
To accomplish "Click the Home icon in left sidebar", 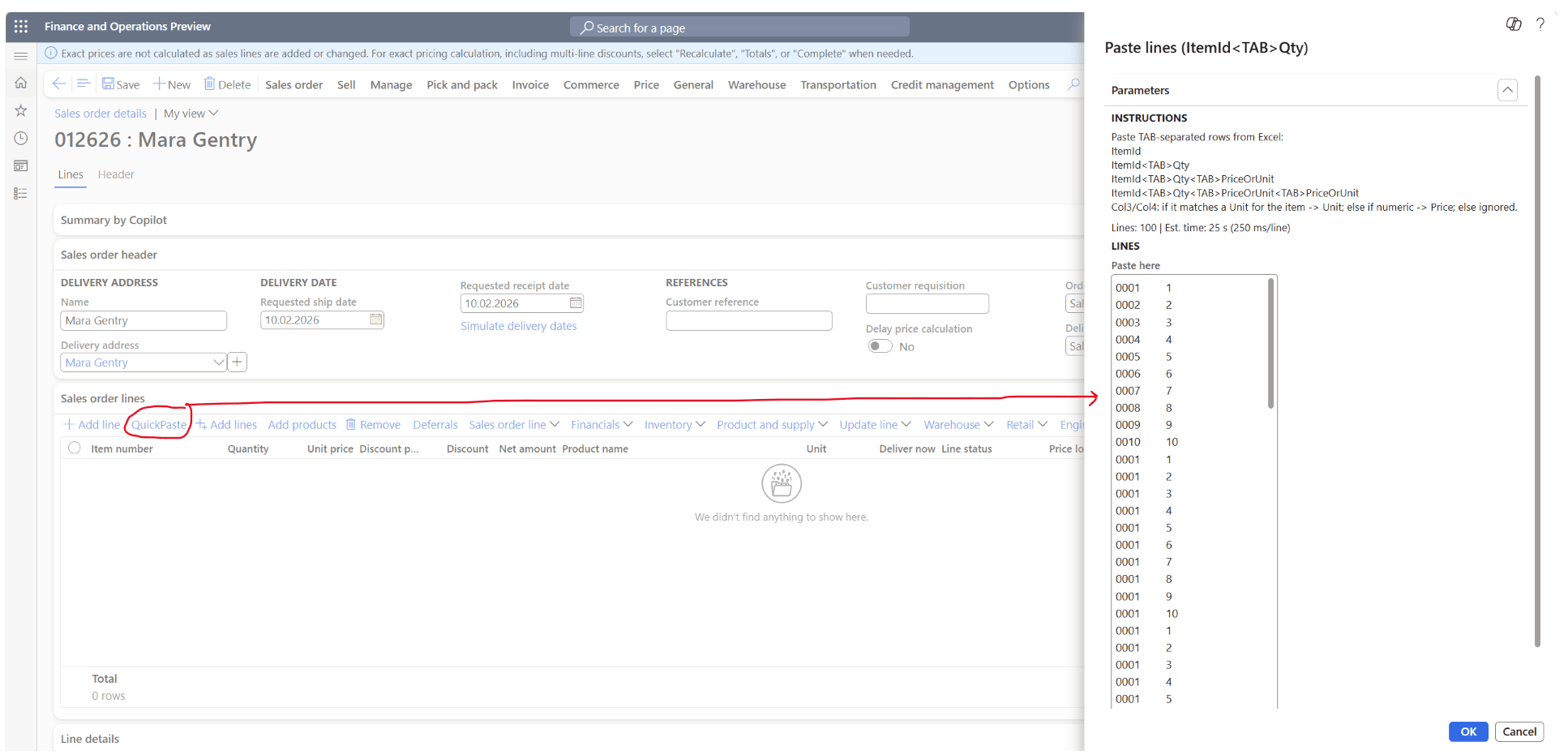I will 21,83.
